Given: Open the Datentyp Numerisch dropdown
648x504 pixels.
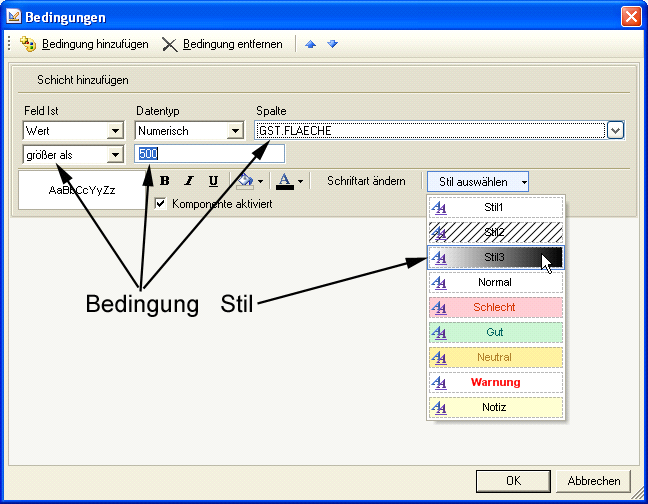Looking at the screenshot, I should (235, 131).
